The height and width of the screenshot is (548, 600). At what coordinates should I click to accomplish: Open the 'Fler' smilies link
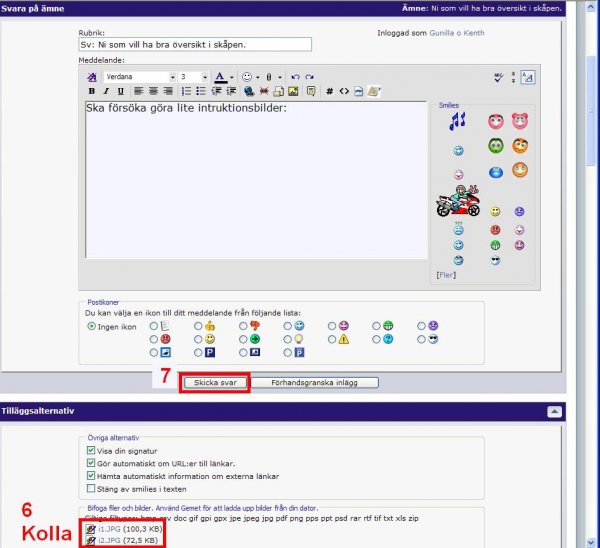(446, 274)
